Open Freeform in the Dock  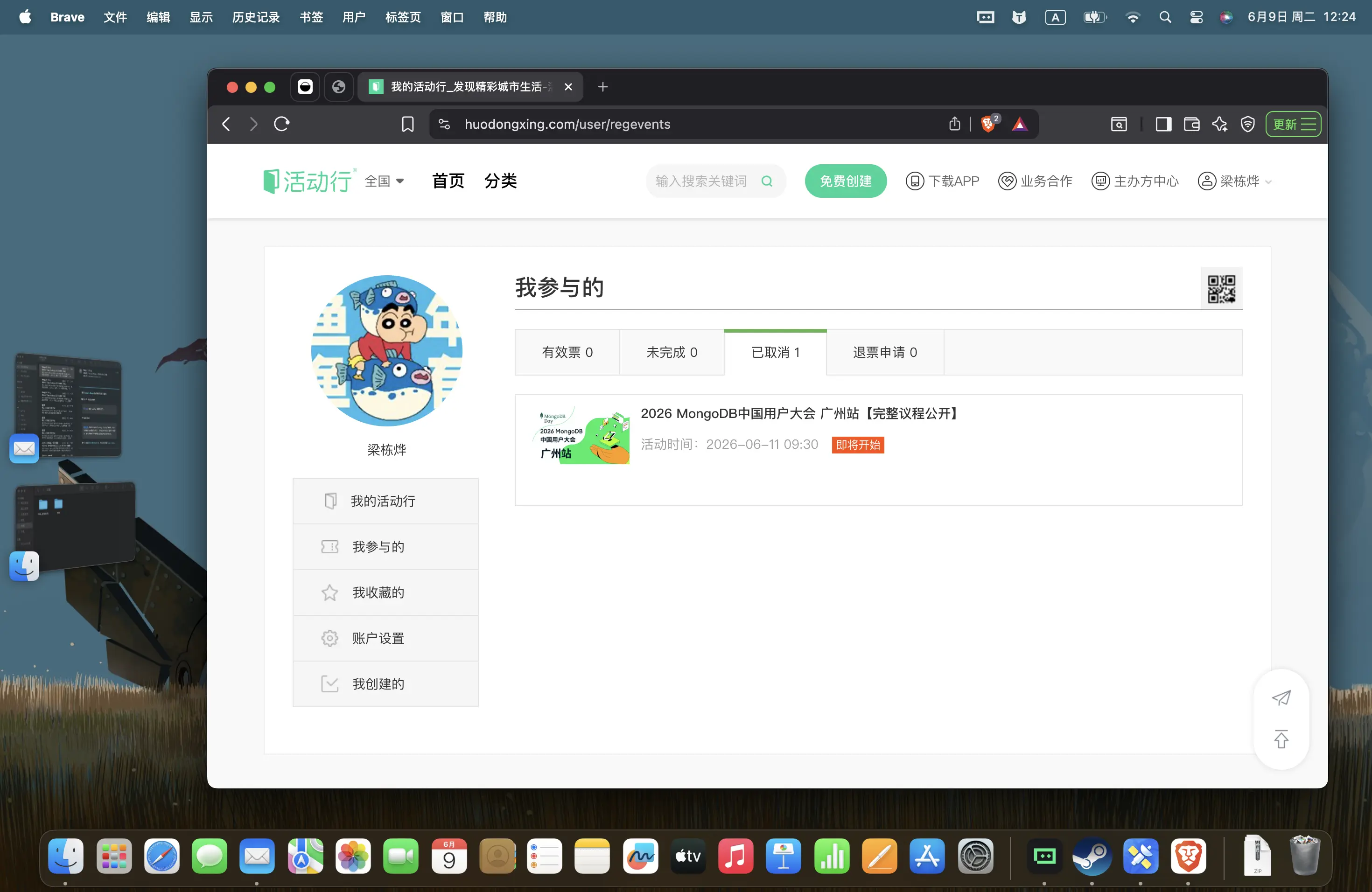pos(640,856)
